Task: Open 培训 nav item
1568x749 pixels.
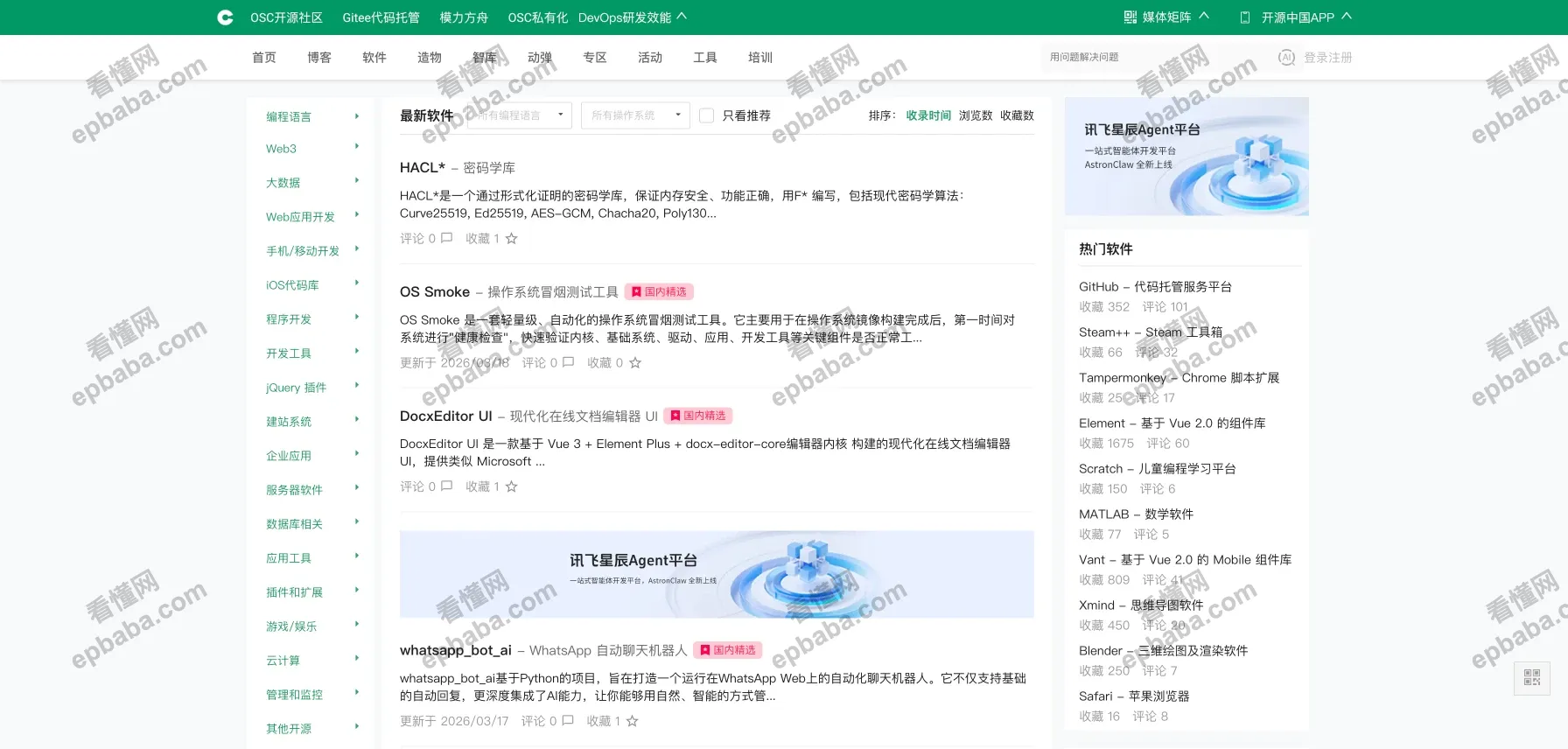Action: (x=760, y=58)
